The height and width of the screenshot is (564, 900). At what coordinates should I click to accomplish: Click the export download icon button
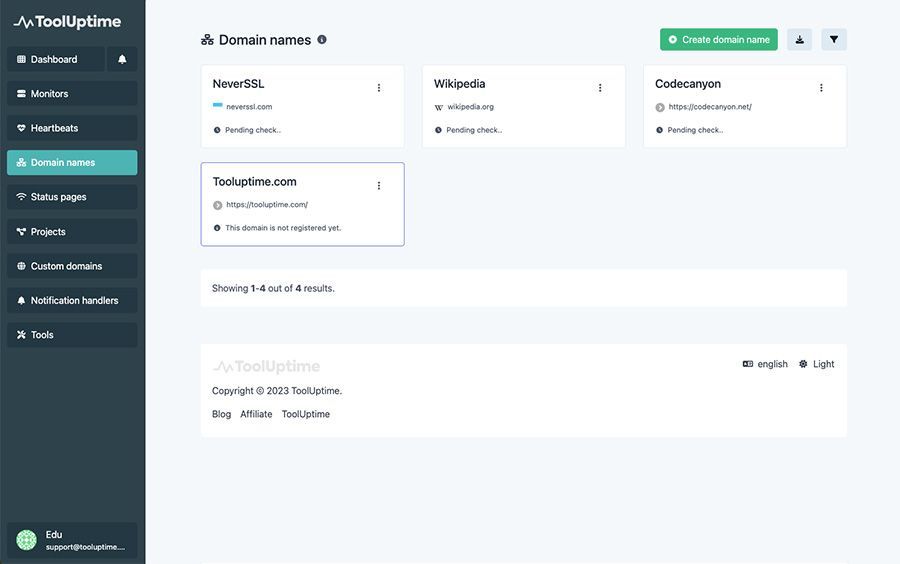click(x=800, y=40)
